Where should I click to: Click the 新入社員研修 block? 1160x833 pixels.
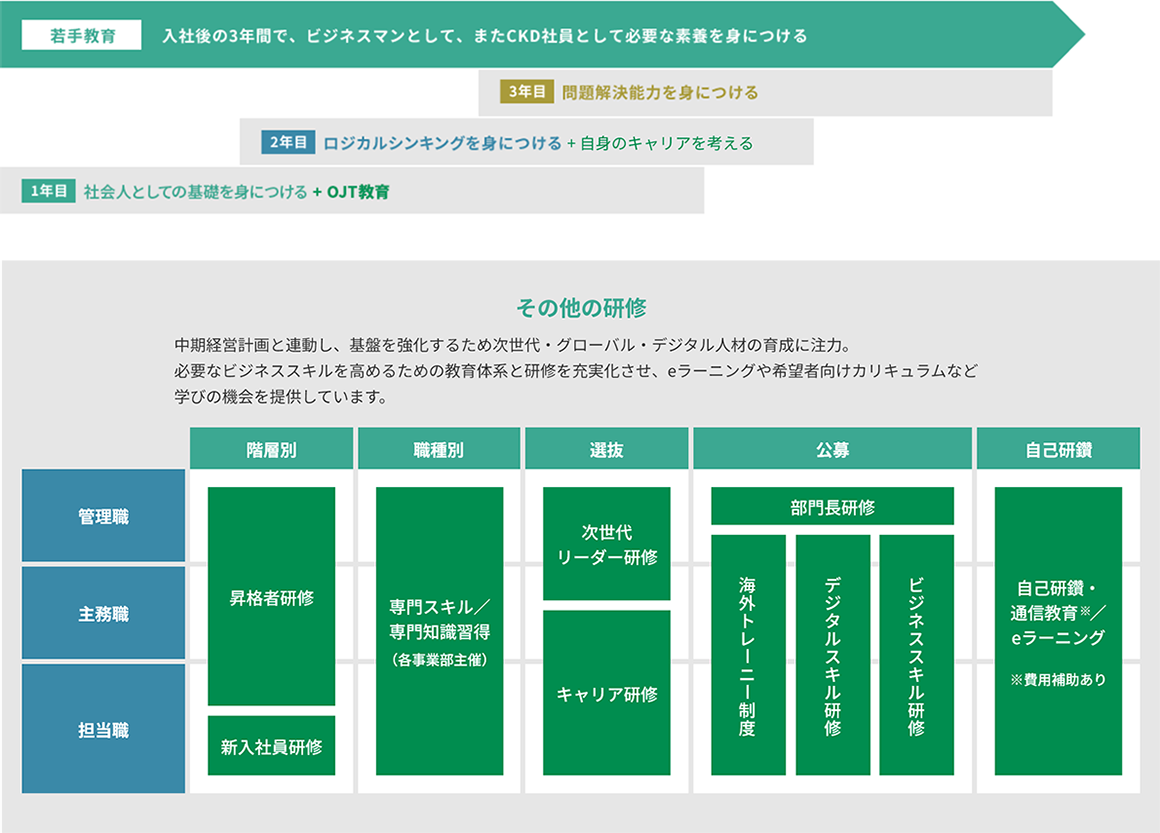271,744
